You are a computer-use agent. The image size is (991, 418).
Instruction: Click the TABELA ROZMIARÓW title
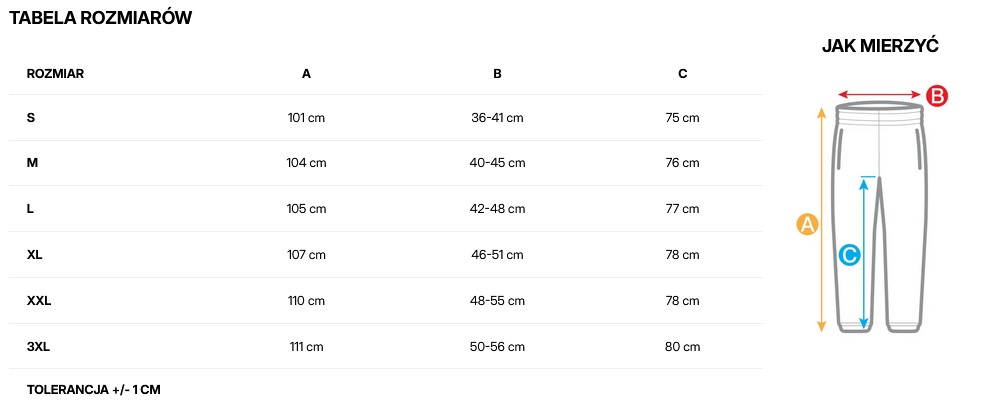tap(101, 18)
